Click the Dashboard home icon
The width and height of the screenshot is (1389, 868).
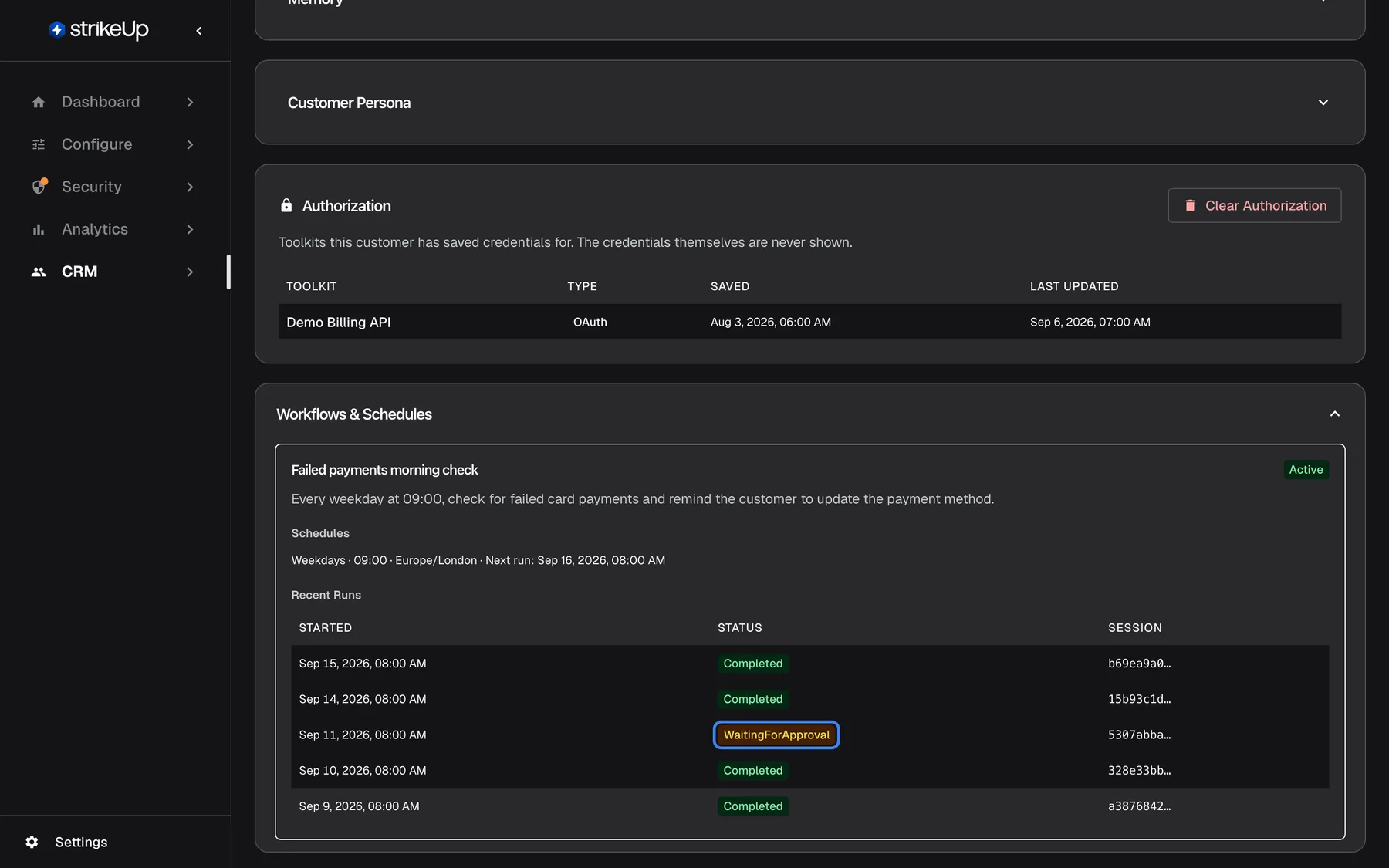(x=39, y=102)
